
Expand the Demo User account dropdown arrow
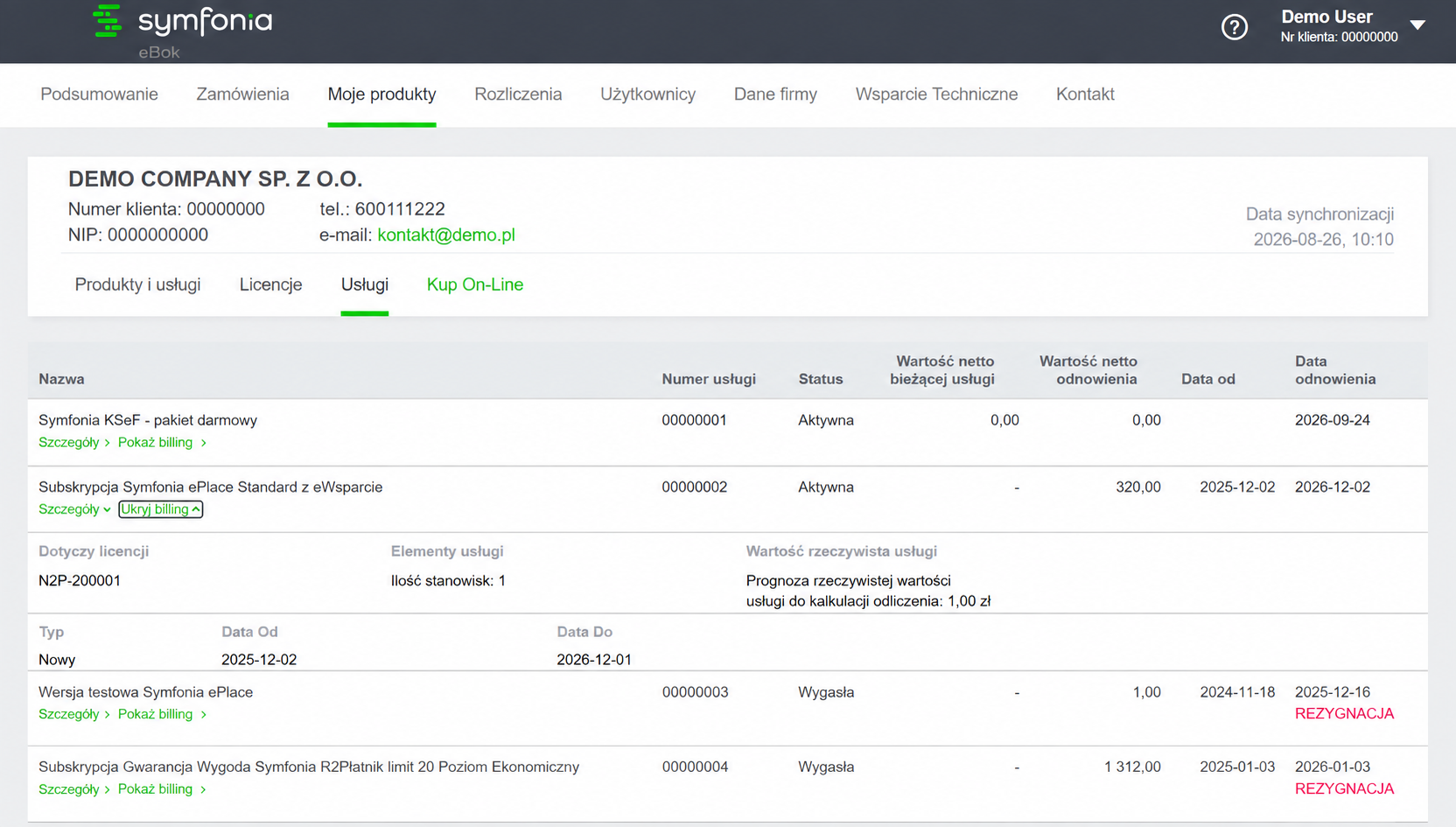pos(1417,25)
